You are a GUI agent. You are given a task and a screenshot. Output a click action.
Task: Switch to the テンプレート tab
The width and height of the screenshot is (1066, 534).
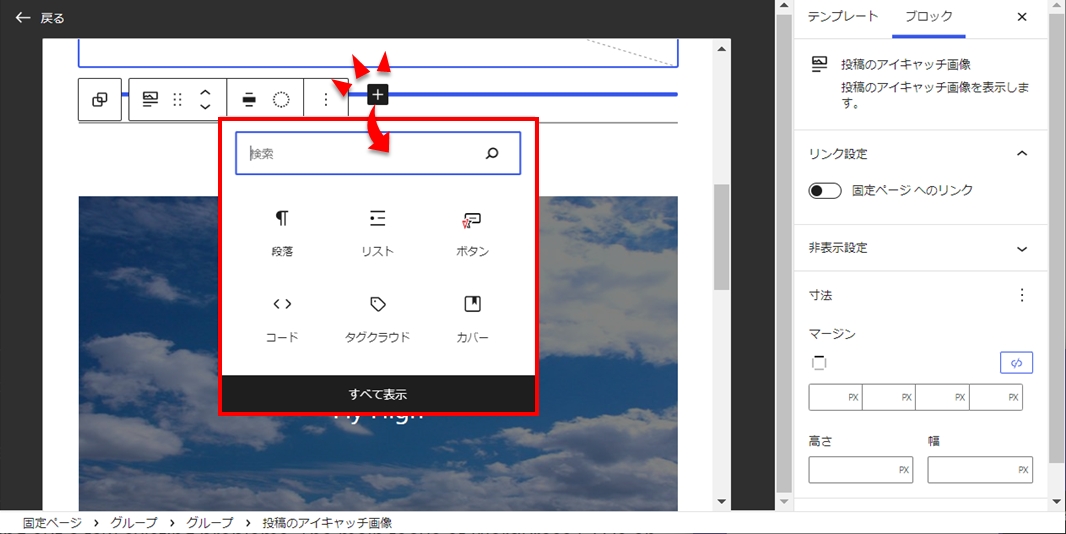click(842, 17)
